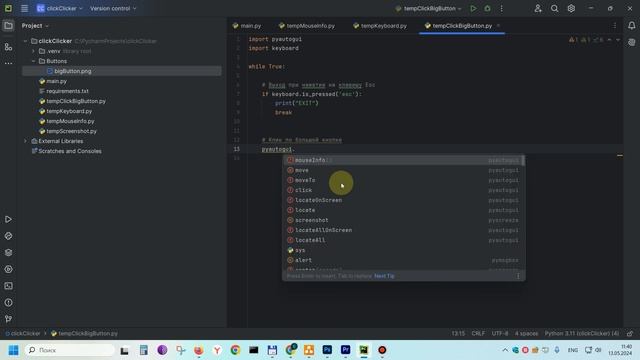The width and height of the screenshot is (640, 360).
Task: Open the Services tool window
Action: pos(8,269)
